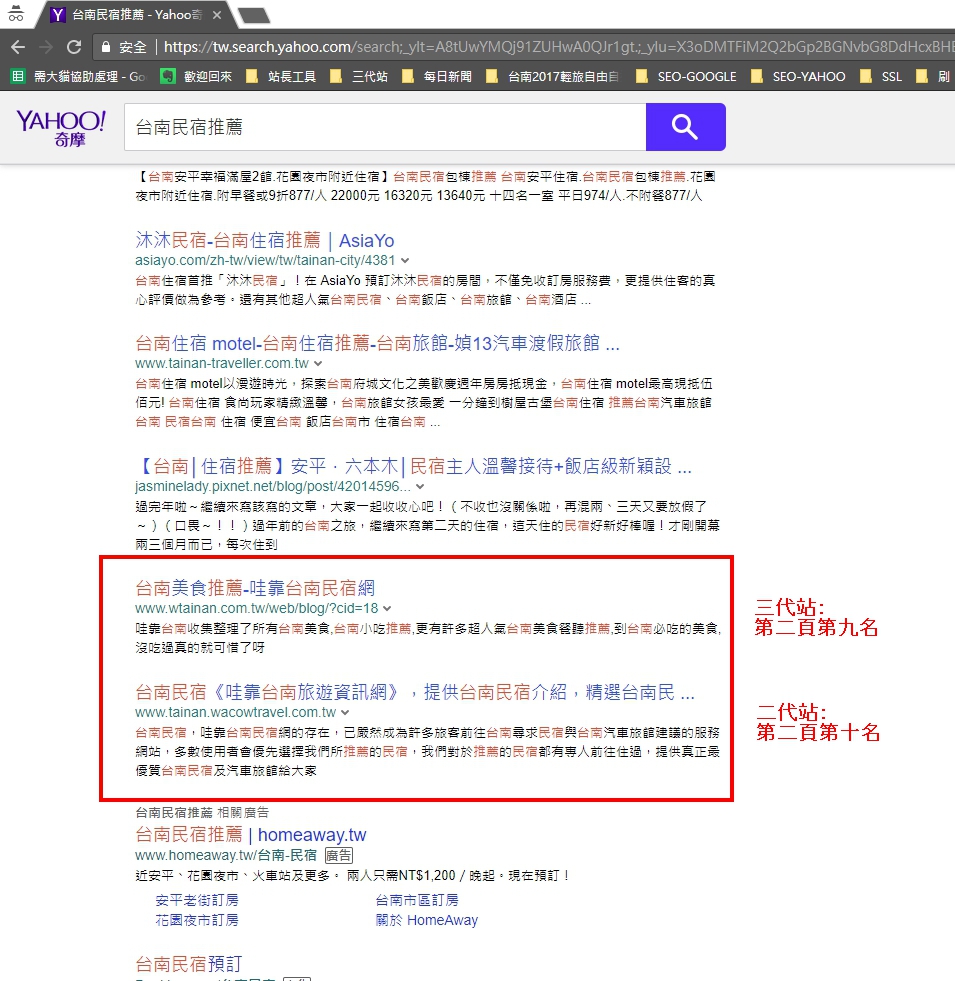Click the Yahoo search magnifier button
This screenshot has height=981, width=955.
click(685, 127)
